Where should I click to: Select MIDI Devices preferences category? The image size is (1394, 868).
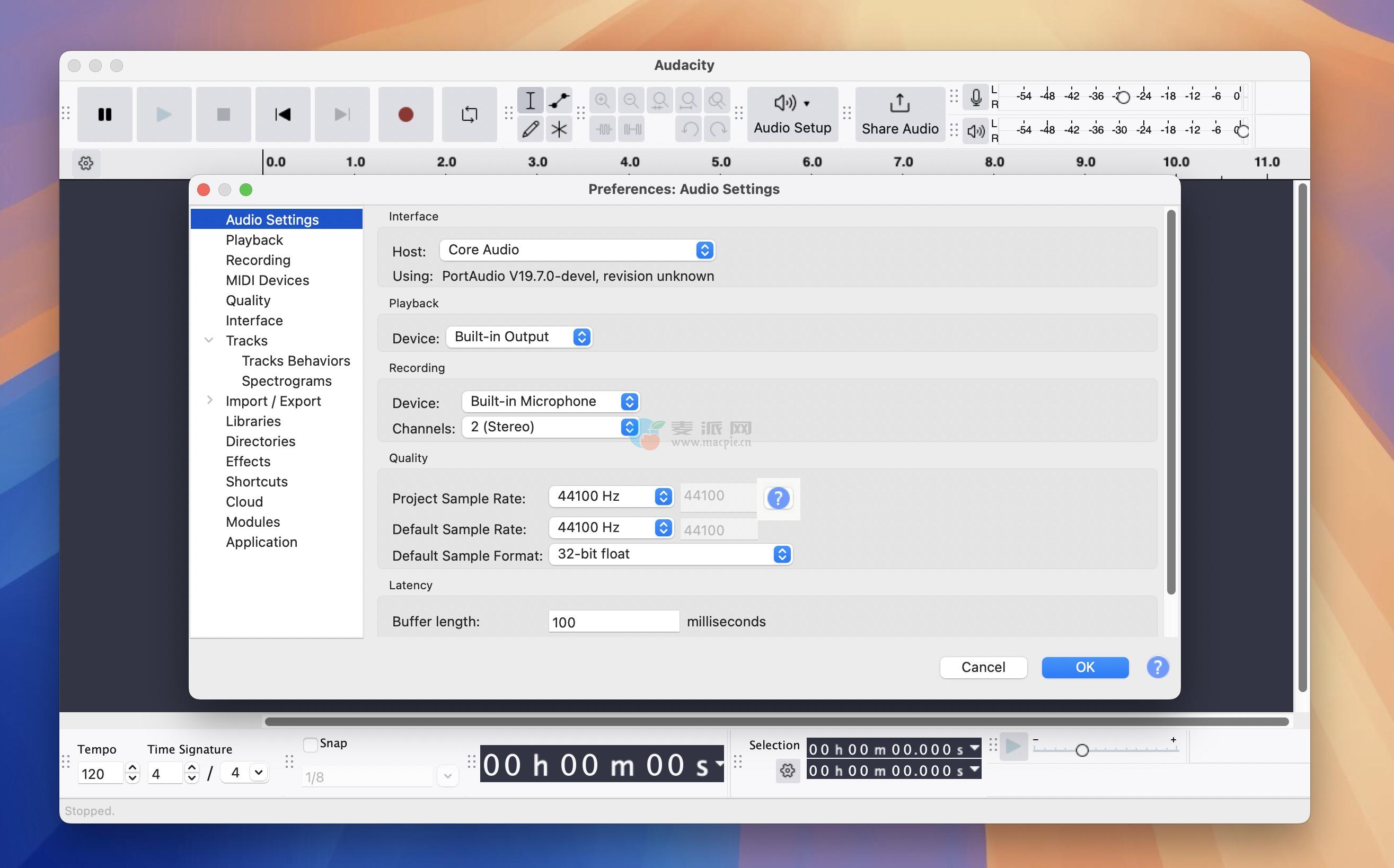[x=267, y=280]
